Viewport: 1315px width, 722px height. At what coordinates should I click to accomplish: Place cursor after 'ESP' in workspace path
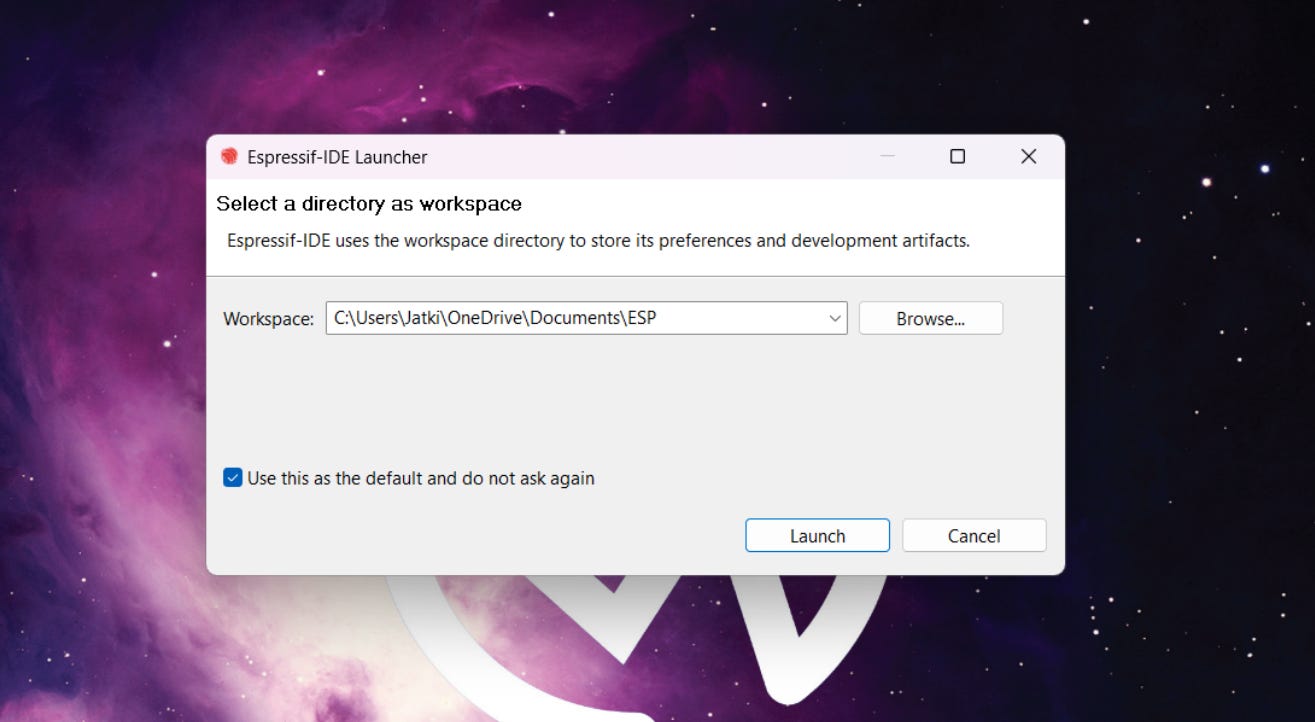pyautogui.click(x=658, y=319)
